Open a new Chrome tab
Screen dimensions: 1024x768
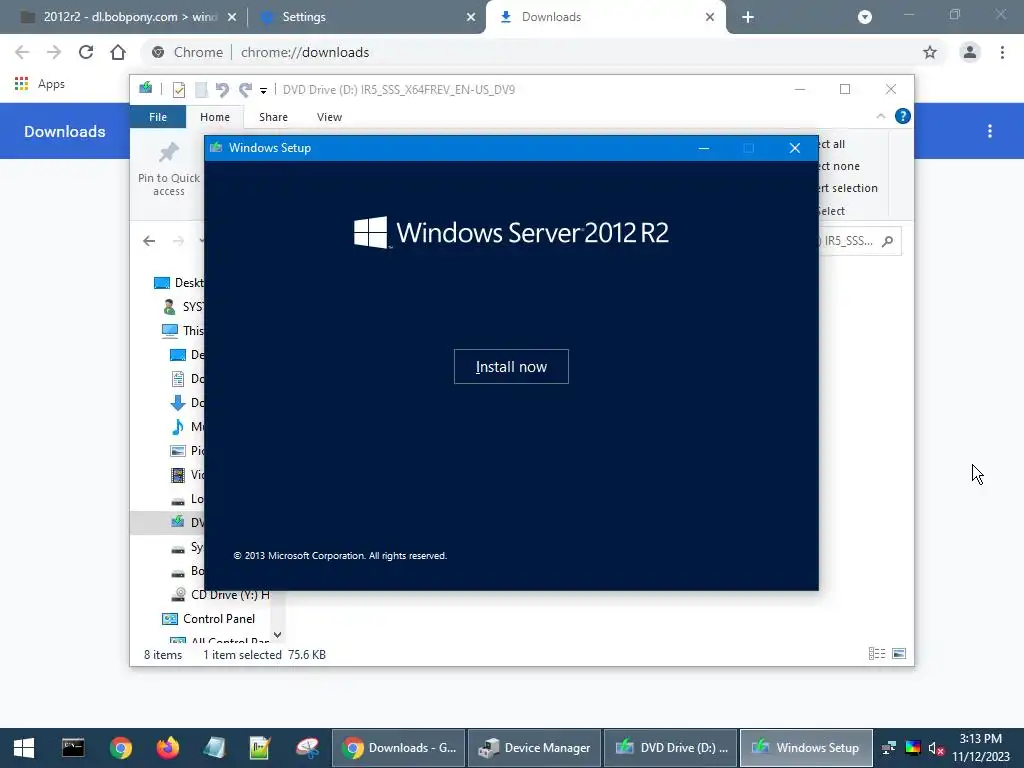[x=748, y=17]
